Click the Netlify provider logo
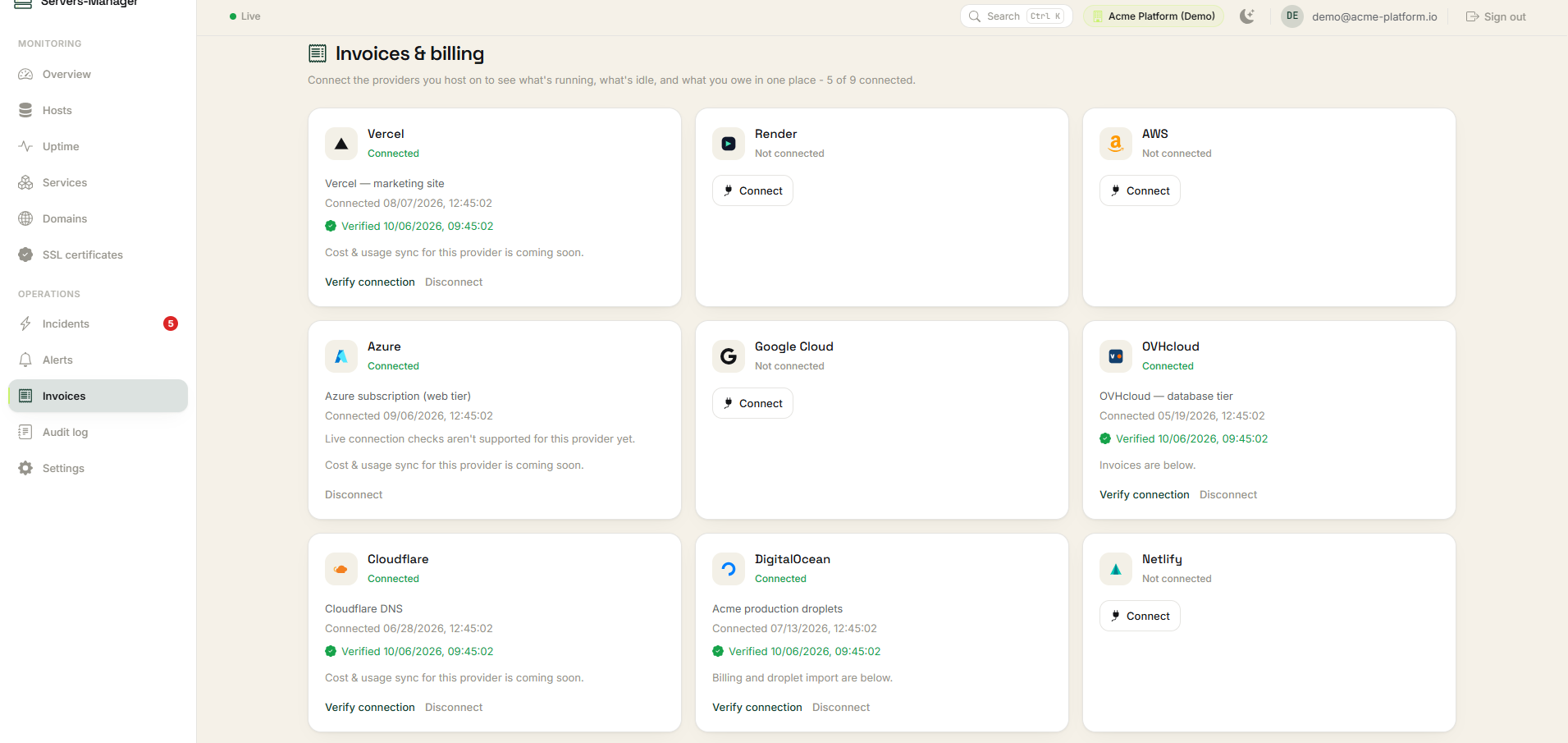The height and width of the screenshot is (743, 1568). point(1116,569)
